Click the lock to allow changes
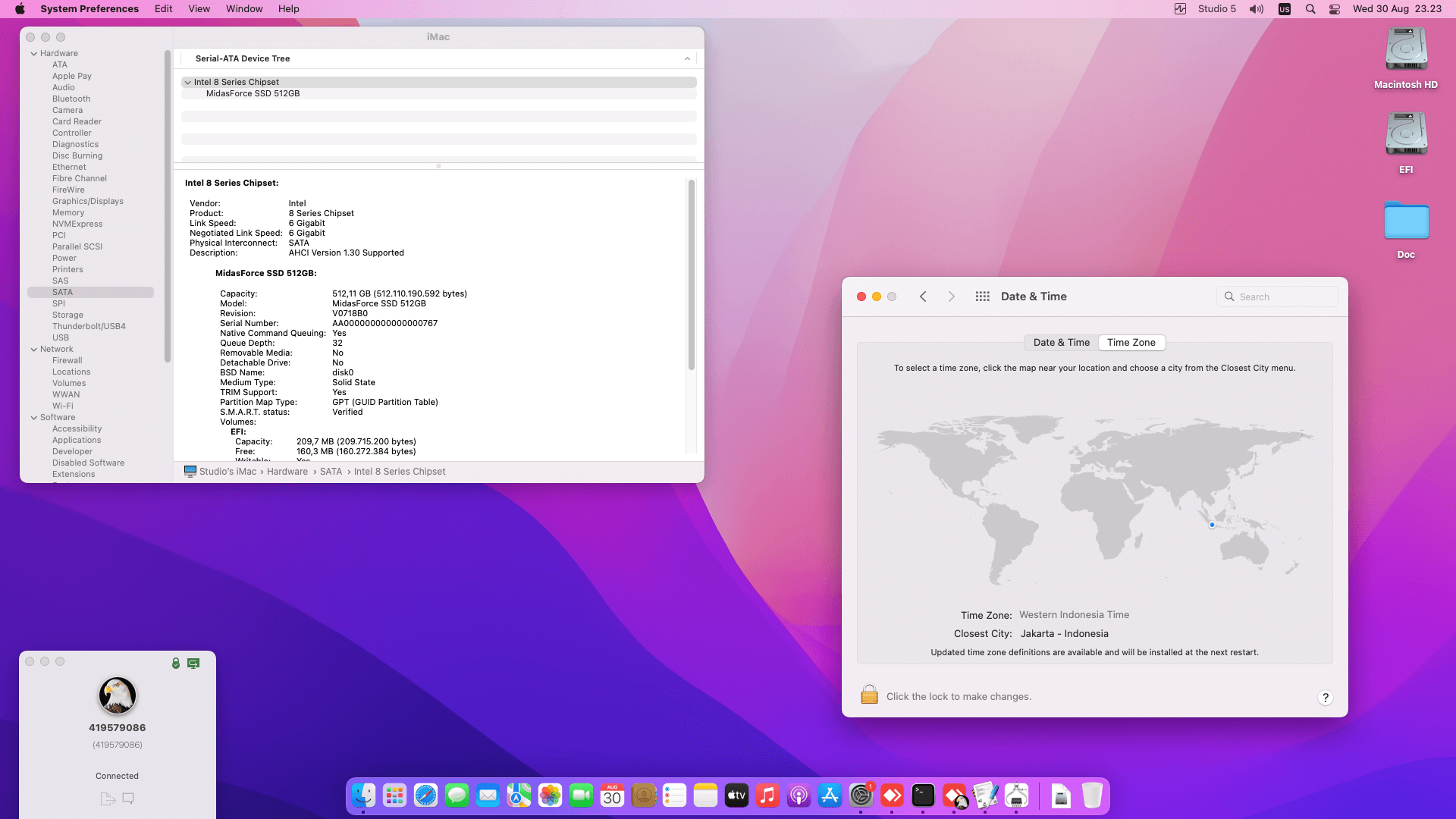 click(870, 695)
